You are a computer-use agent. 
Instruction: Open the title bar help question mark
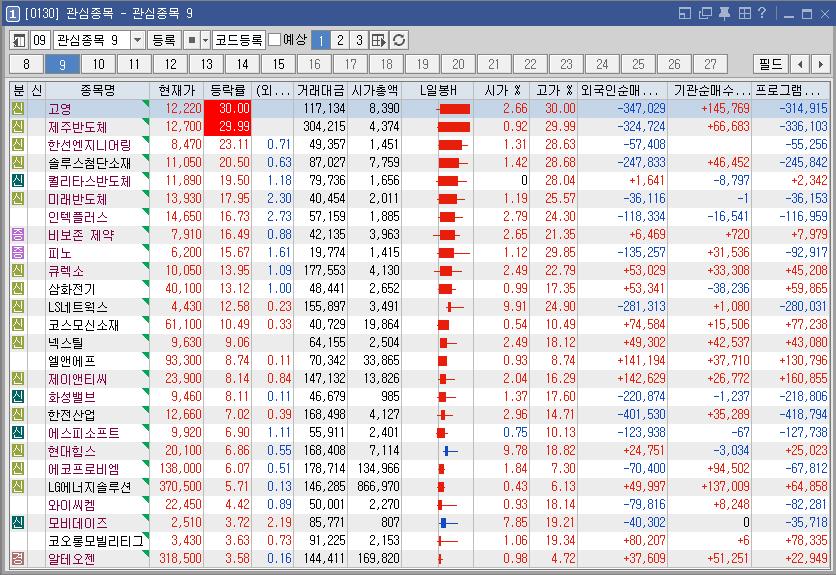click(761, 13)
